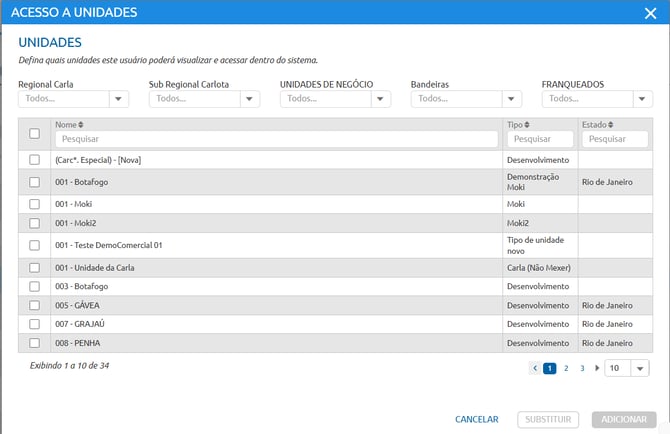The height and width of the screenshot is (434, 670).
Task: Jump to page 3 of results
Action: click(582, 368)
